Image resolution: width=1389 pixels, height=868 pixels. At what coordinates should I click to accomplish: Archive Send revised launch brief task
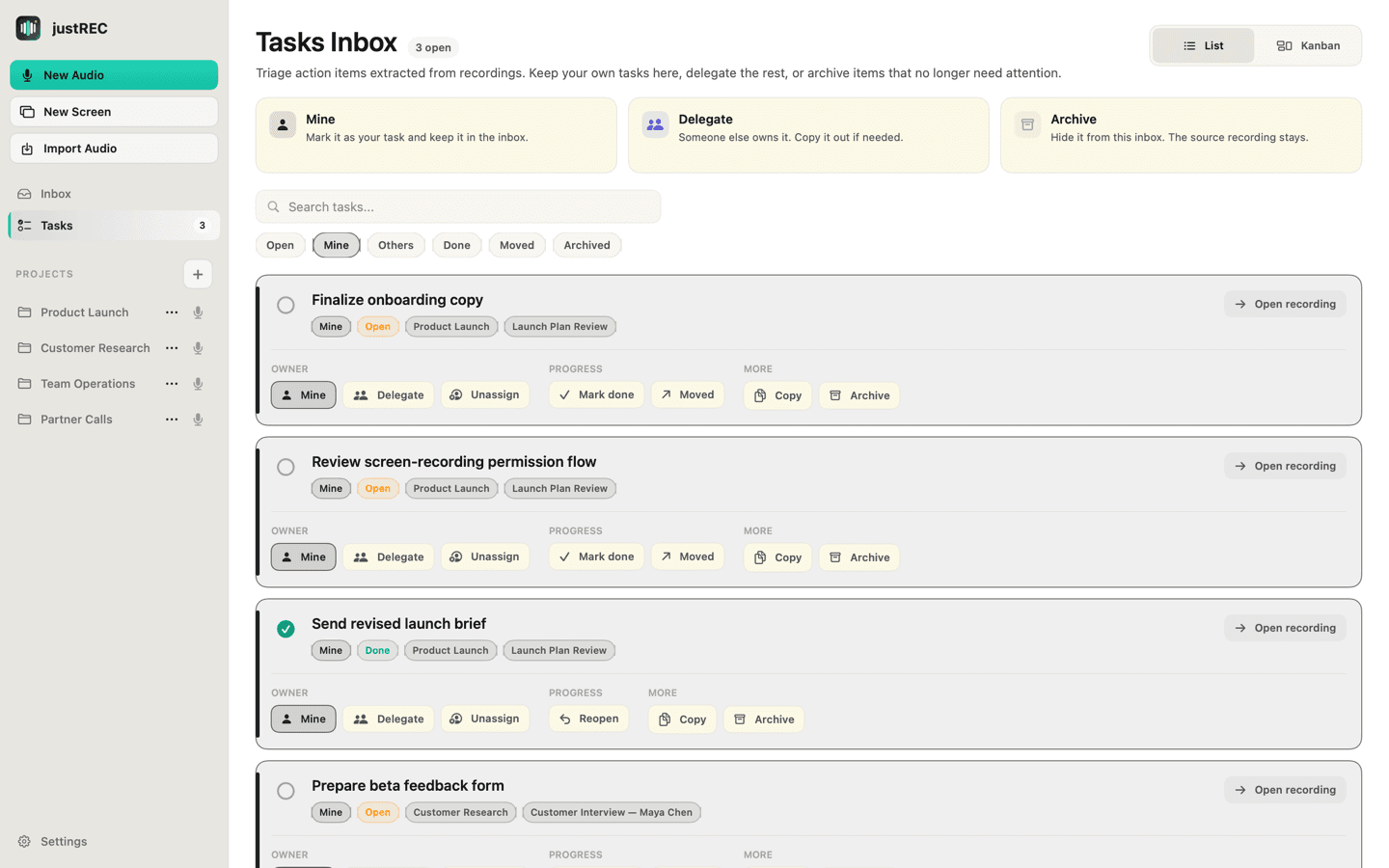click(764, 719)
